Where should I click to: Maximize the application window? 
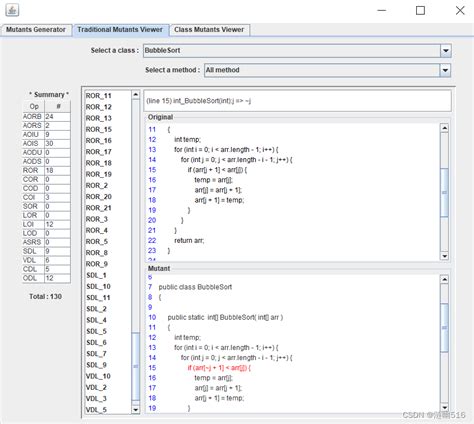pyautogui.click(x=420, y=10)
